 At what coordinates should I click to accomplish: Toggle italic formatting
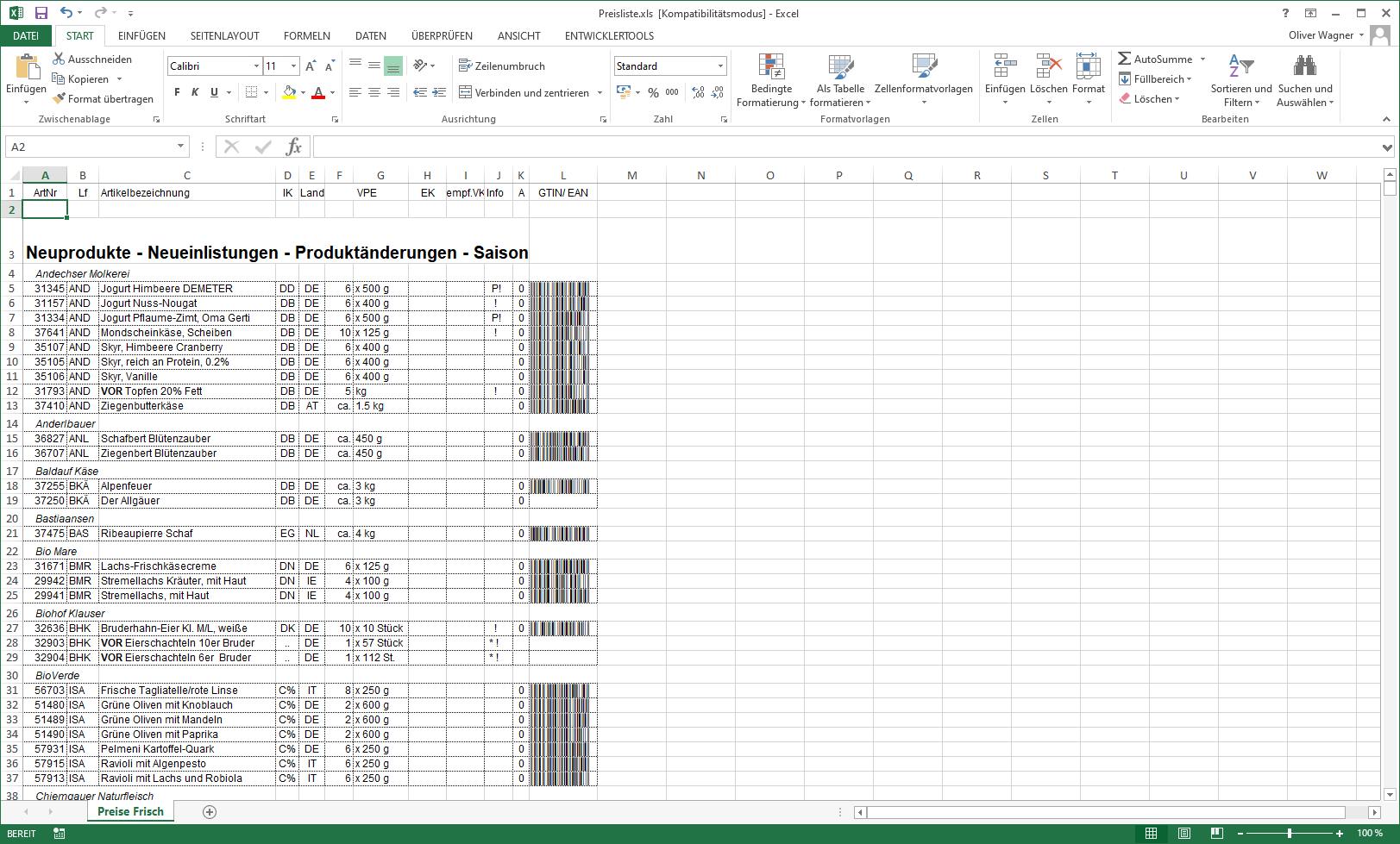coord(195,92)
